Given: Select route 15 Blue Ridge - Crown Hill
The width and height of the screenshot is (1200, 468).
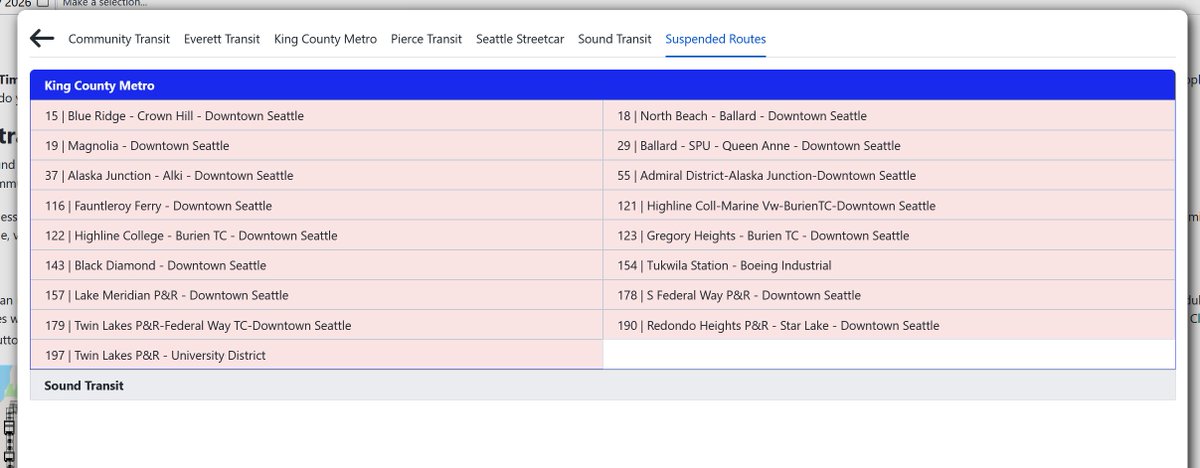Looking at the screenshot, I should 316,116.
